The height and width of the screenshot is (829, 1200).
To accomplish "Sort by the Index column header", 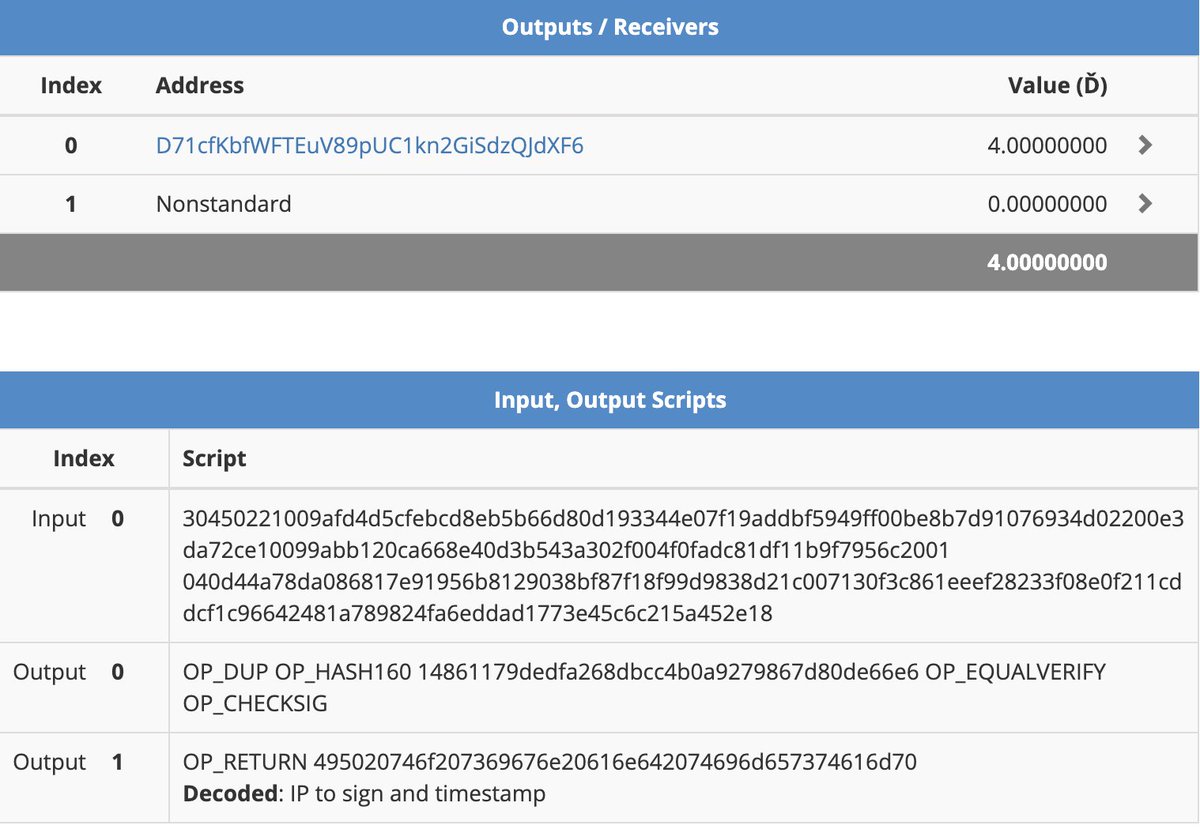I will (x=71, y=85).
